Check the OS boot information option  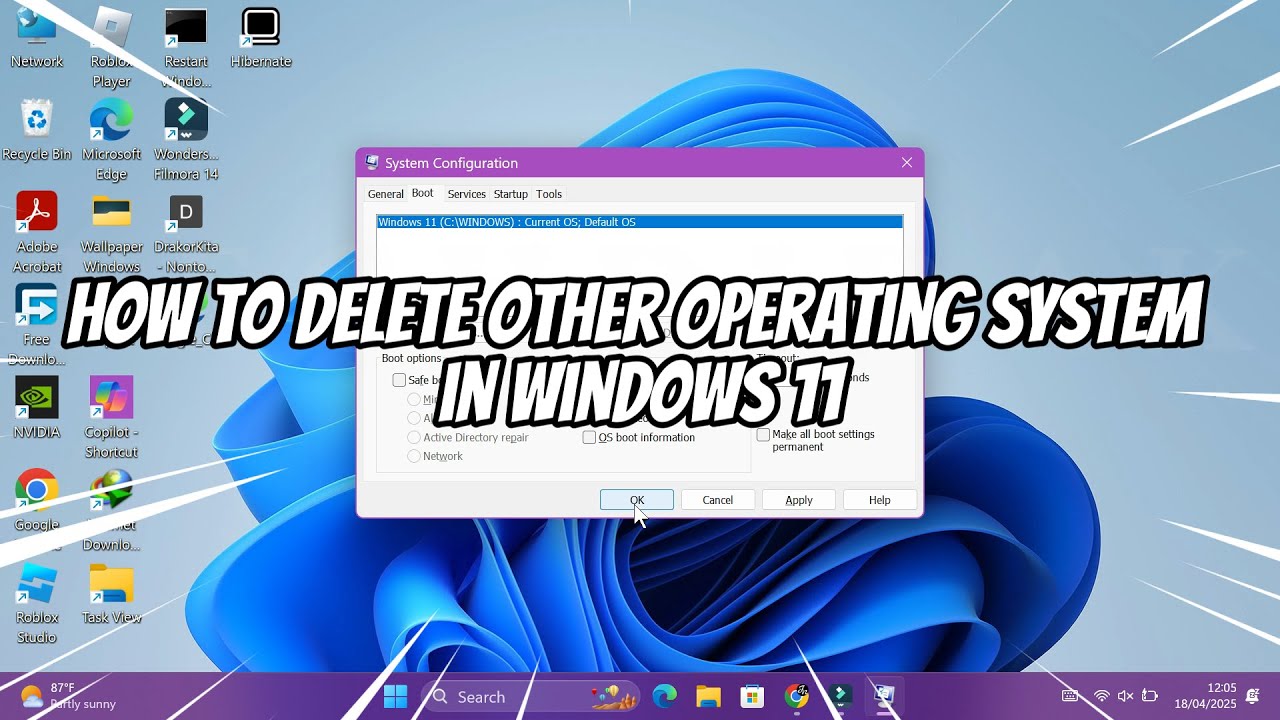click(590, 437)
